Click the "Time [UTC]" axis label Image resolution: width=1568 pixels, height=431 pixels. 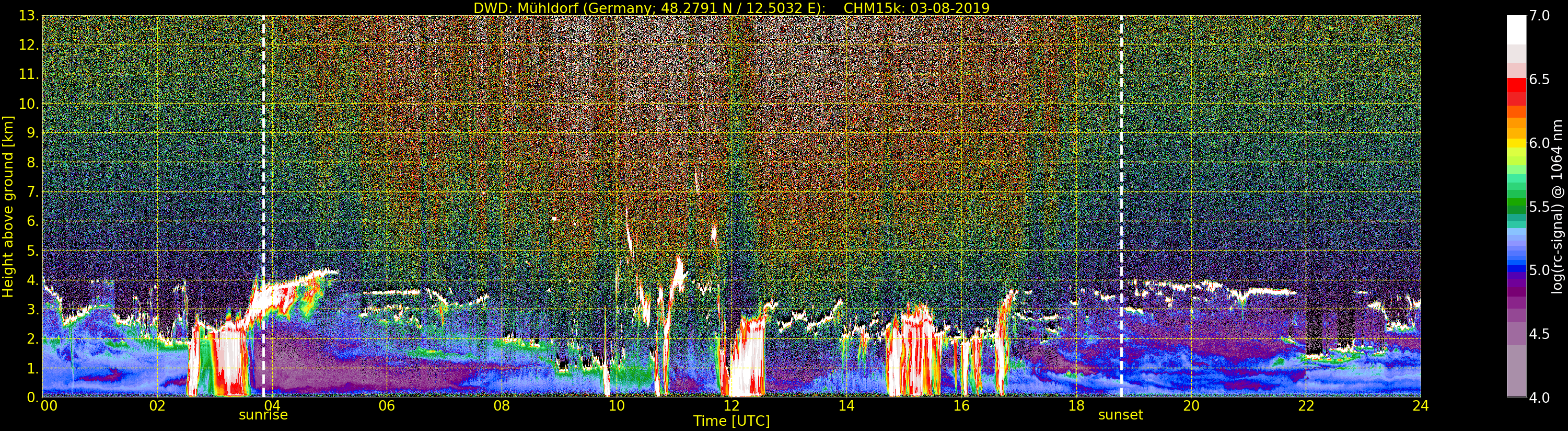[x=731, y=421]
